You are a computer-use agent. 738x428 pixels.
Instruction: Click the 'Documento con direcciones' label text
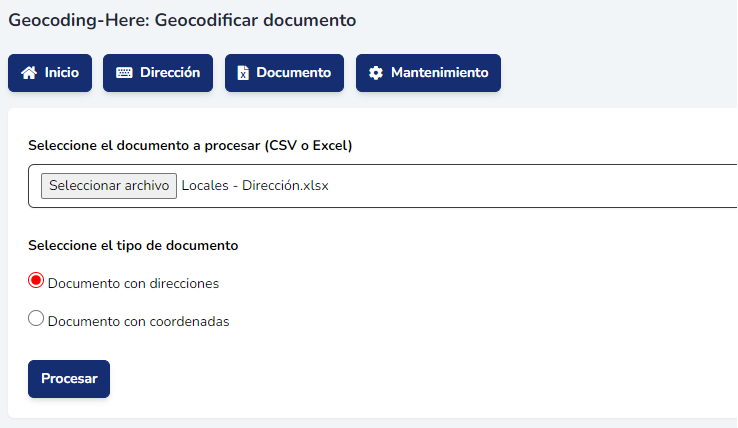pyautogui.click(x=133, y=283)
